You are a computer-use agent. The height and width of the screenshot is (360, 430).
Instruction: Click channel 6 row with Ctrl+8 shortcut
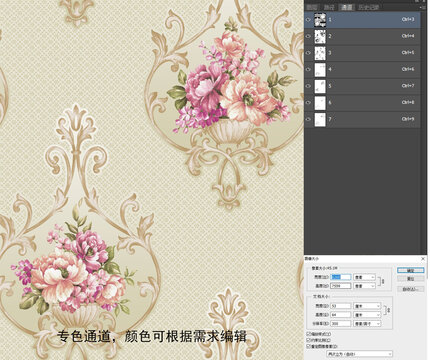[x=362, y=103]
